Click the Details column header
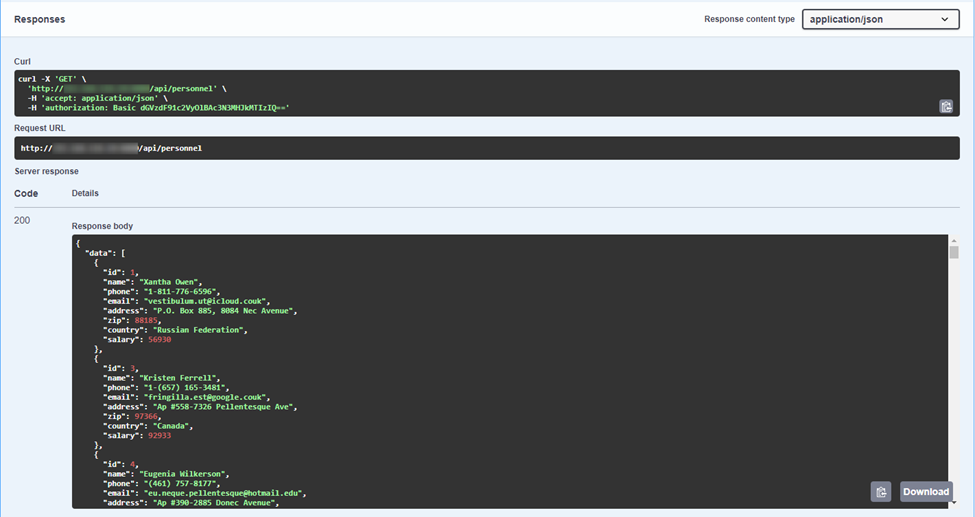Screen dimensions: 975x517 (85, 193)
